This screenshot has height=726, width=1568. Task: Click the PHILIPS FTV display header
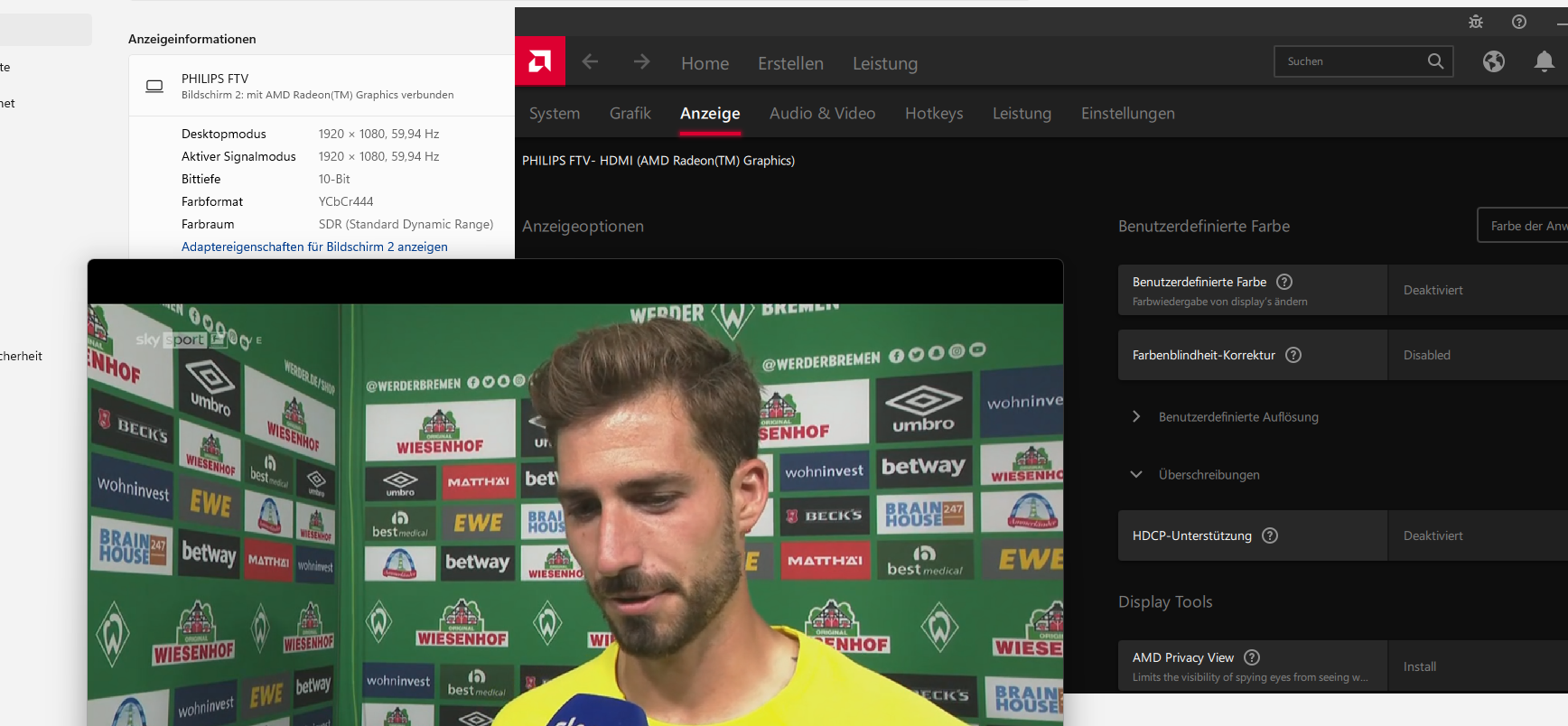[322, 86]
